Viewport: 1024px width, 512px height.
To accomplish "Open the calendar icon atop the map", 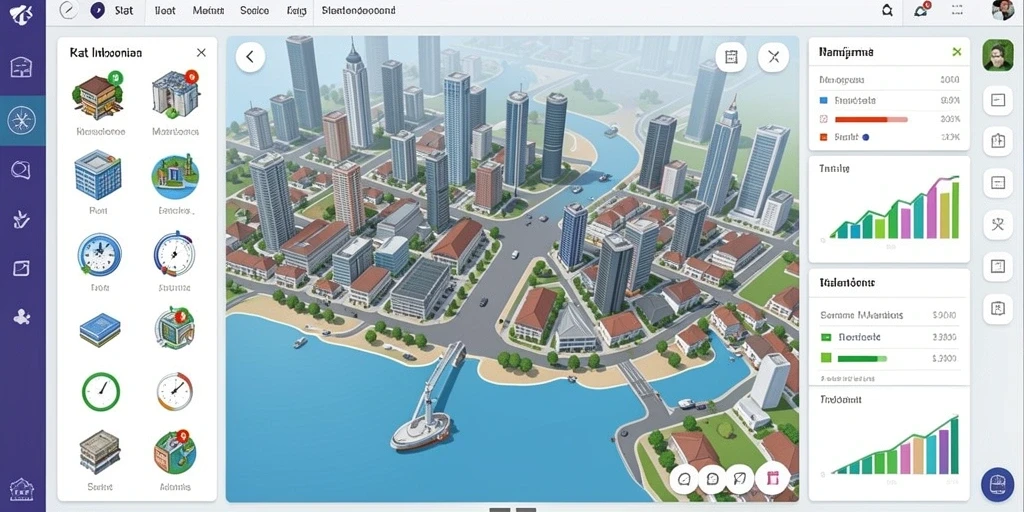I will click(x=731, y=57).
